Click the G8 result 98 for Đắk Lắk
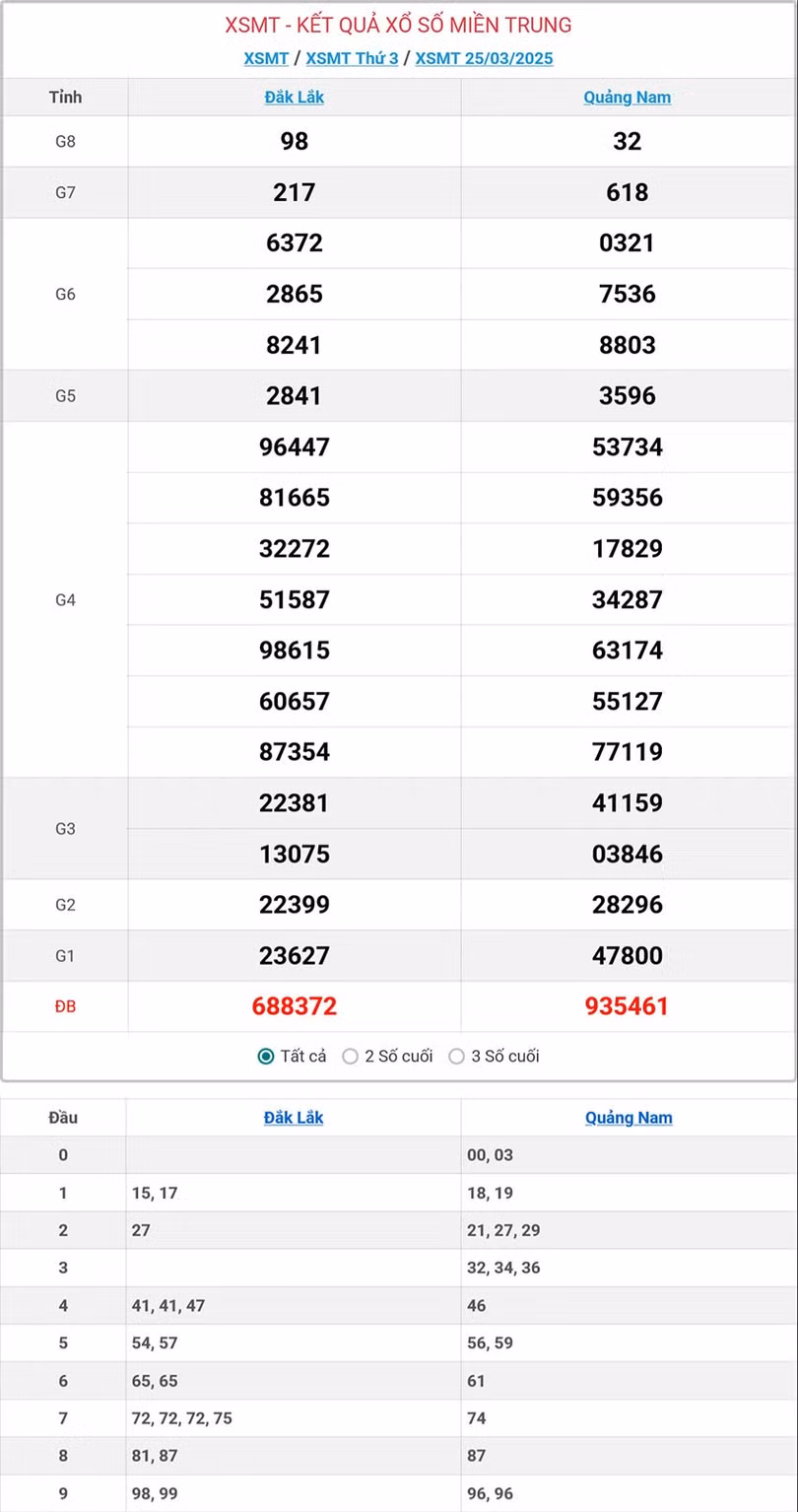This screenshot has height=1512, width=798. pos(295,142)
